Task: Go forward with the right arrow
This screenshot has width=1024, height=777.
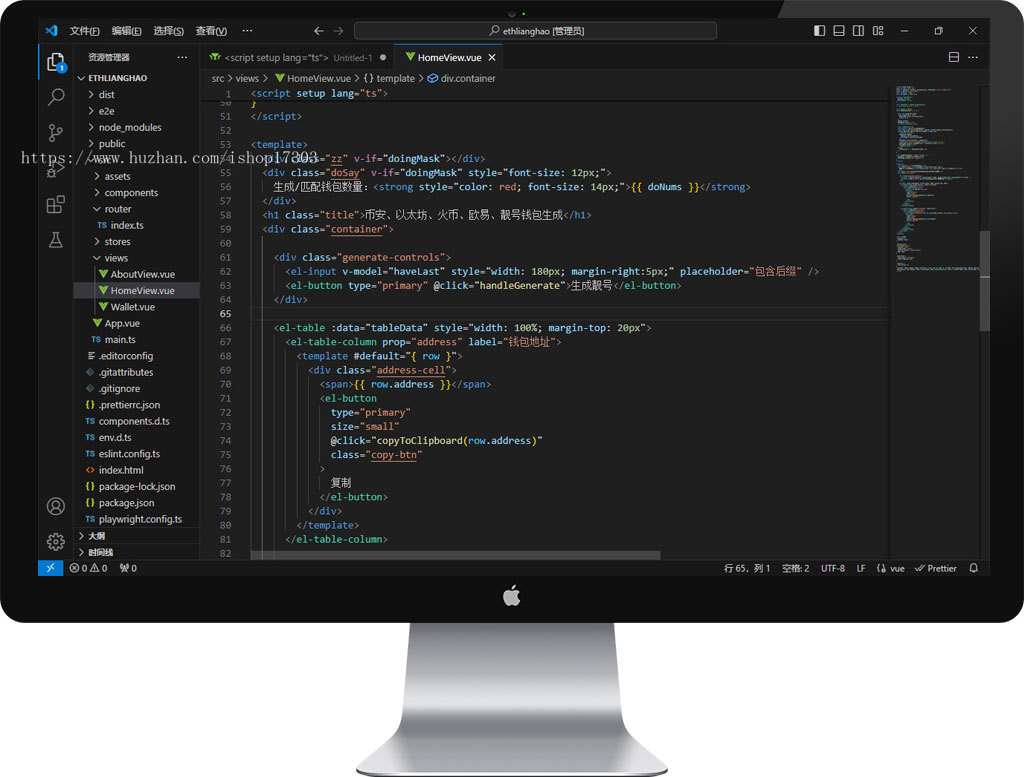Action: 338,31
